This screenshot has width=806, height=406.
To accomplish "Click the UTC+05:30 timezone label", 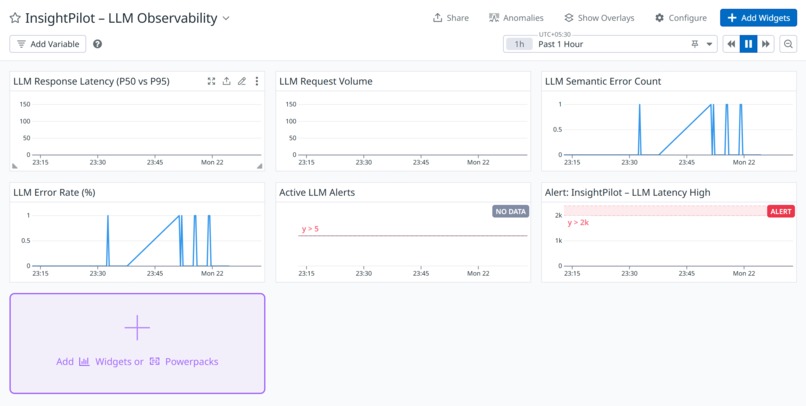I will pyautogui.click(x=555, y=34).
